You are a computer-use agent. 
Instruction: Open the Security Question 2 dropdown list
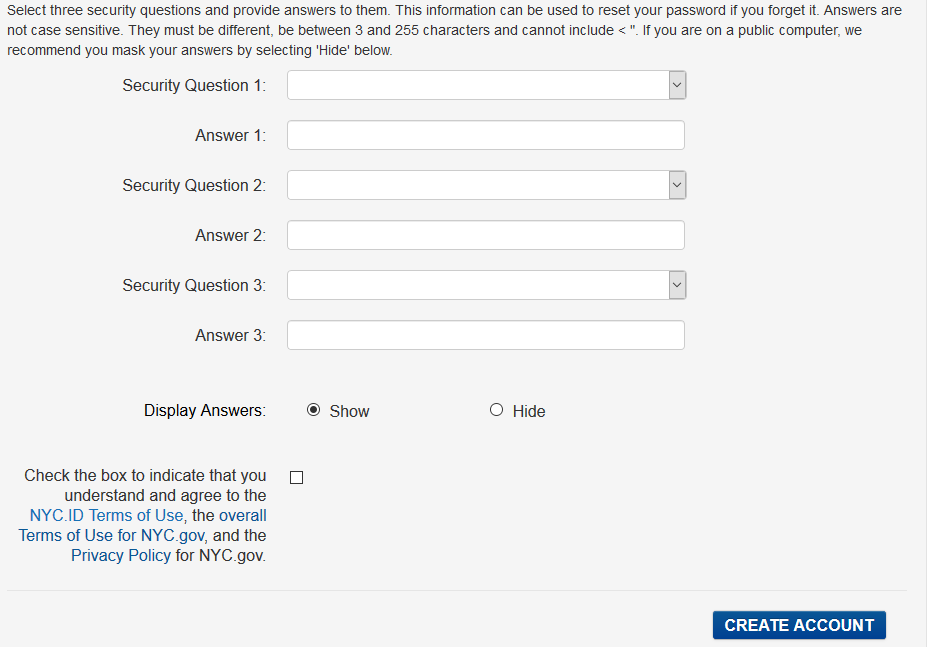point(487,185)
